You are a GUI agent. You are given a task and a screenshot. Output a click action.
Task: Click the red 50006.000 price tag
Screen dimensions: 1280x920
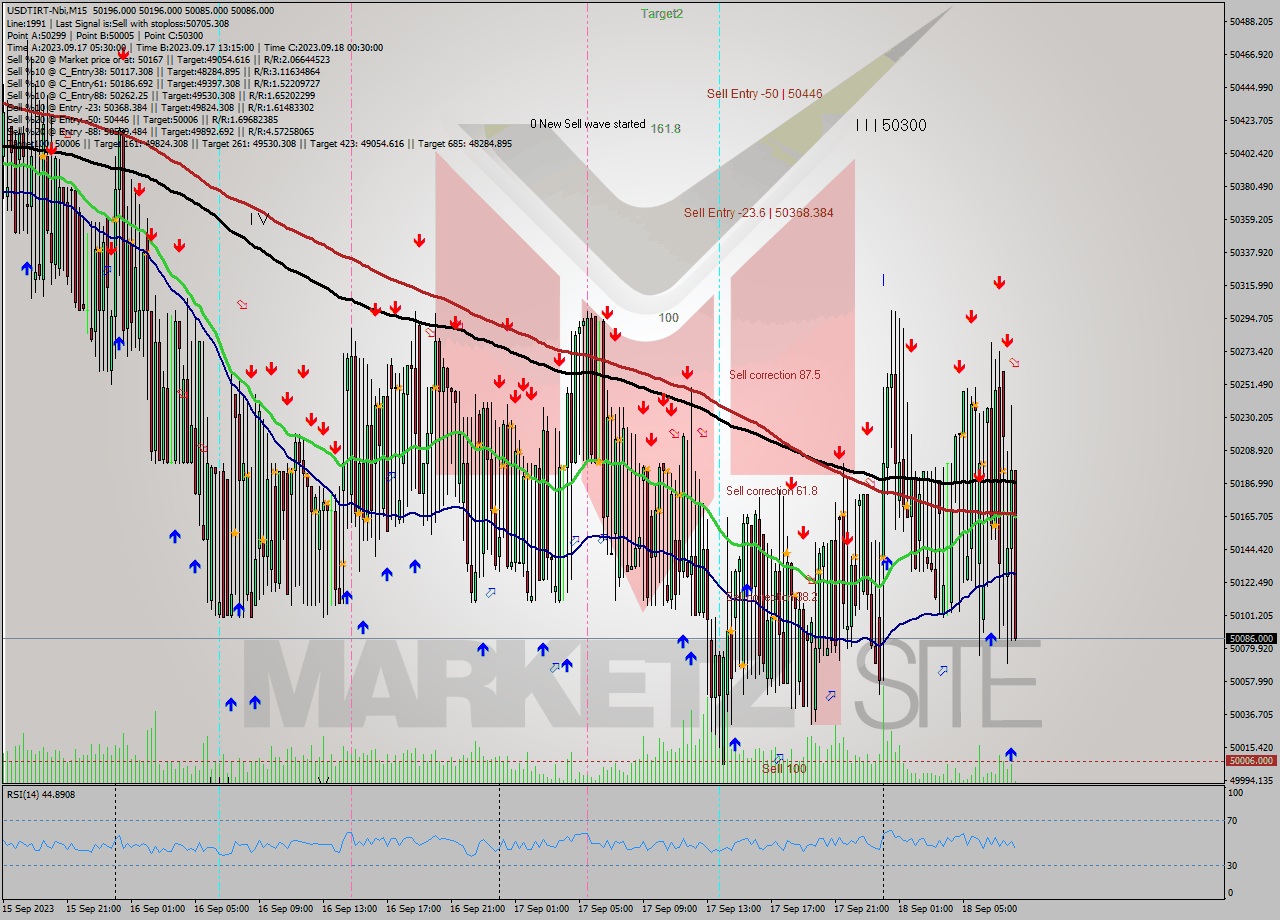1250,760
